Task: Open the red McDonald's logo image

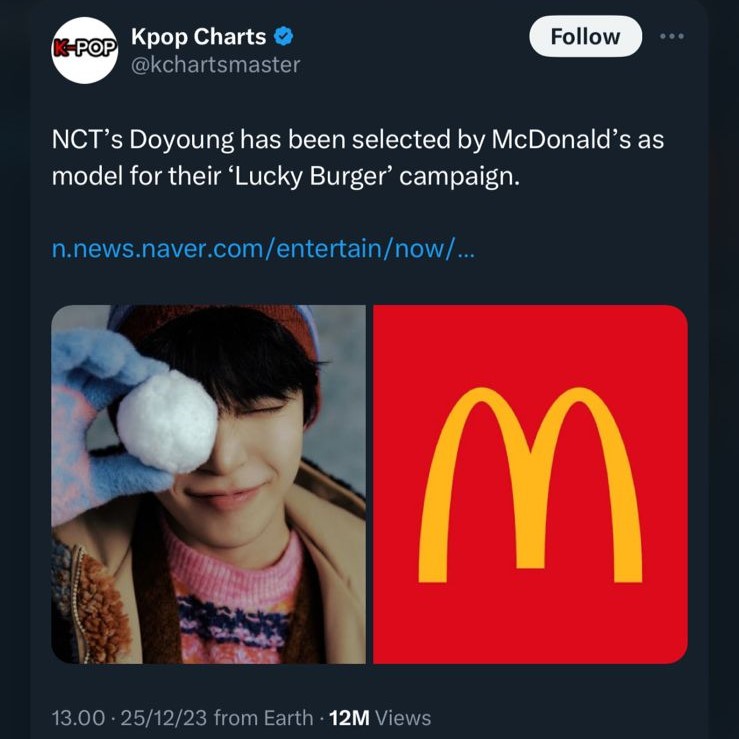Action: coord(530,484)
